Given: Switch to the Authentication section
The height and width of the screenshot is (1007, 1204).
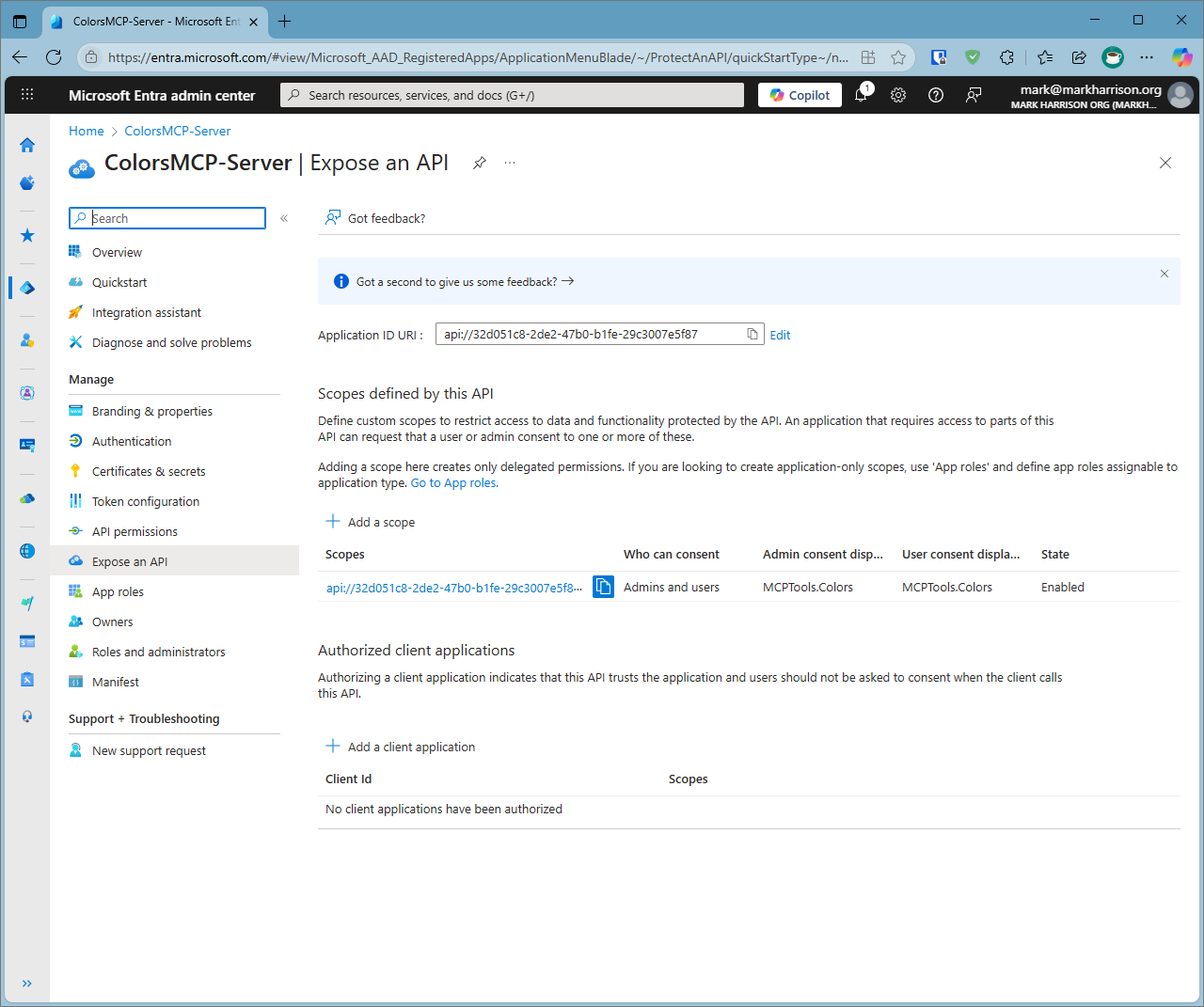Looking at the screenshot, I should [x=132, y=440].
